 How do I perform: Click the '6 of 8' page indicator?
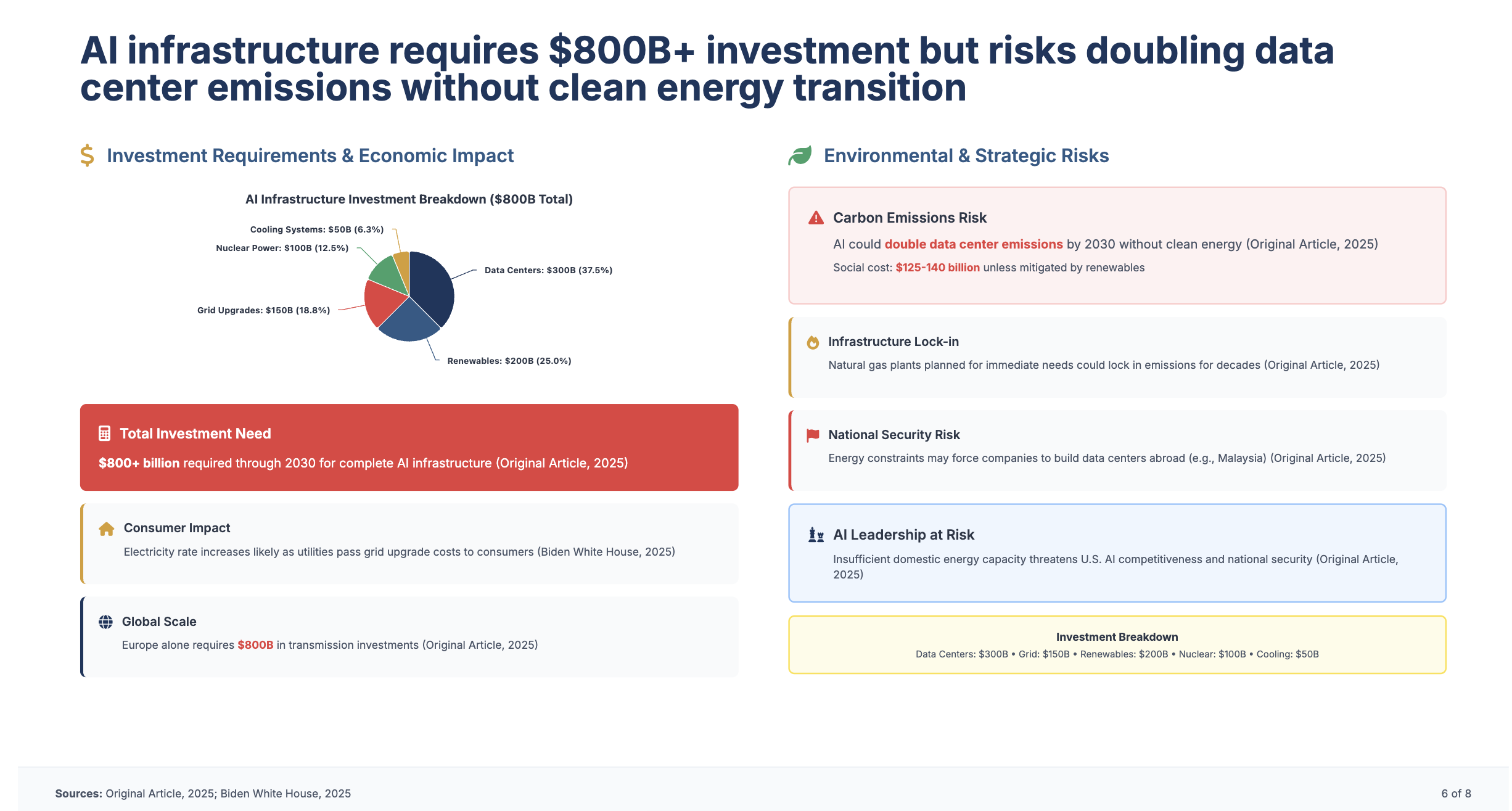(1456, 794)
